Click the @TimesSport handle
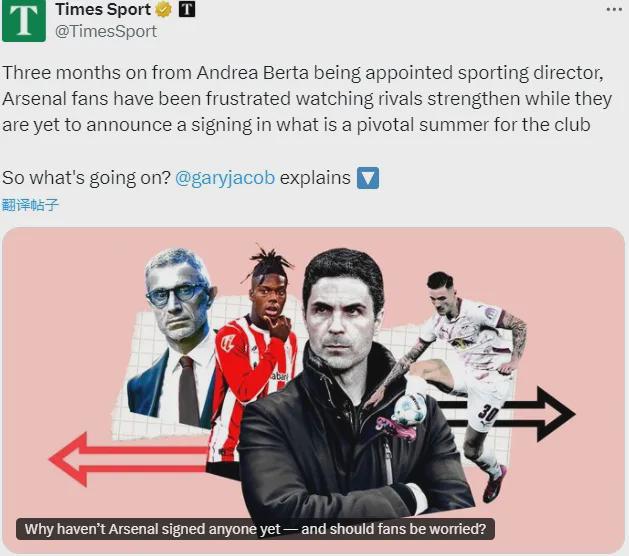The width and height of the screenshot is (629, 556). (106, 31)
